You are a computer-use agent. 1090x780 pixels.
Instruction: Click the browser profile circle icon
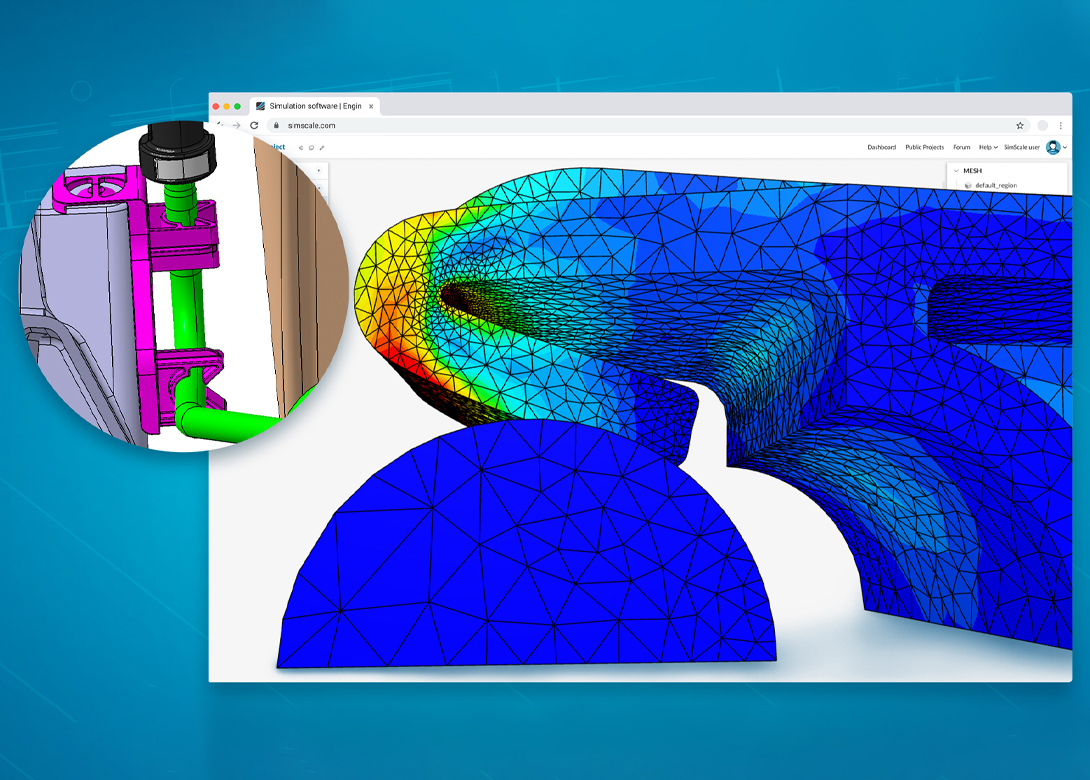click(1042, 125)
